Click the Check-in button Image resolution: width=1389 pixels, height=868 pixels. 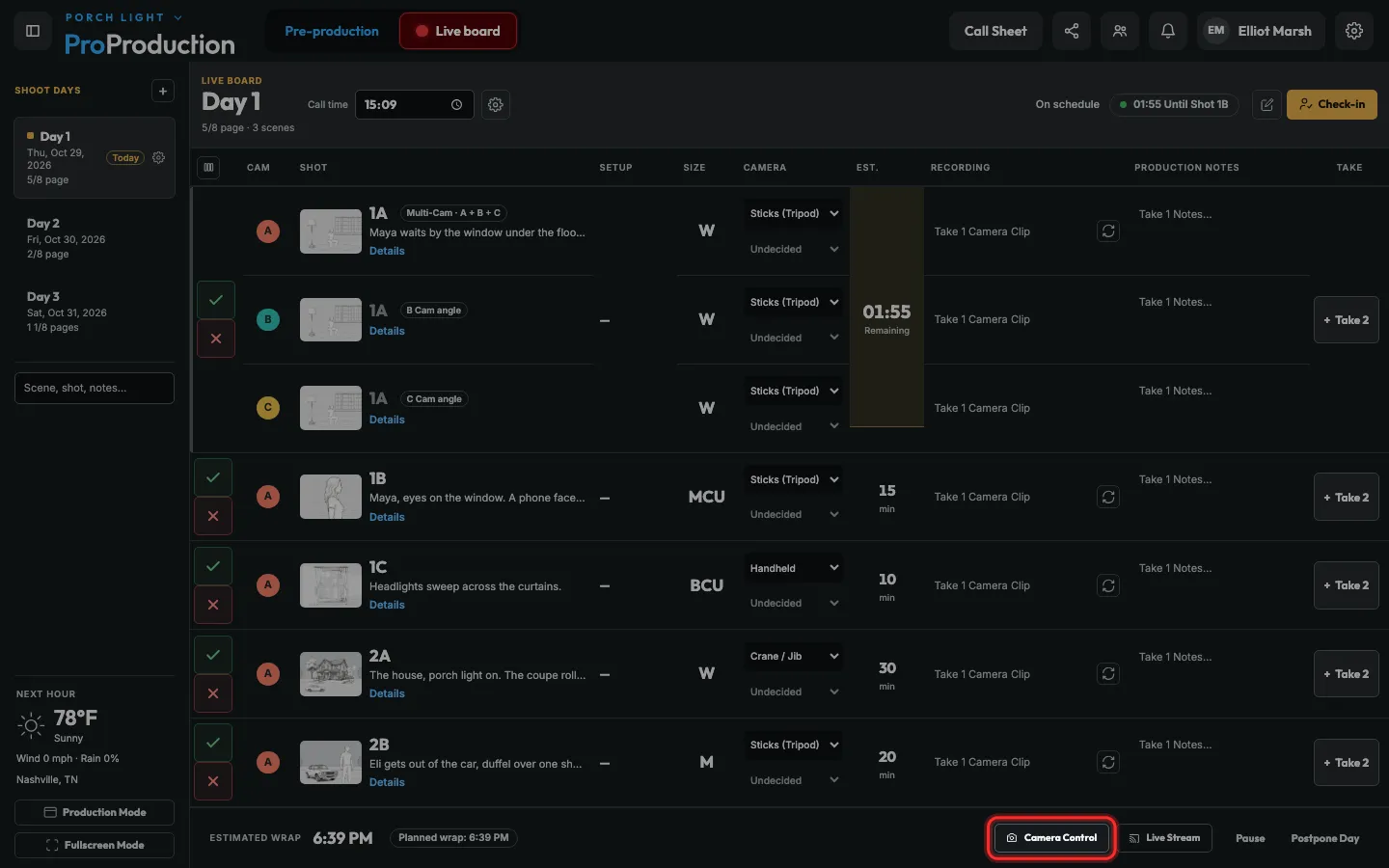[1332, 104]
